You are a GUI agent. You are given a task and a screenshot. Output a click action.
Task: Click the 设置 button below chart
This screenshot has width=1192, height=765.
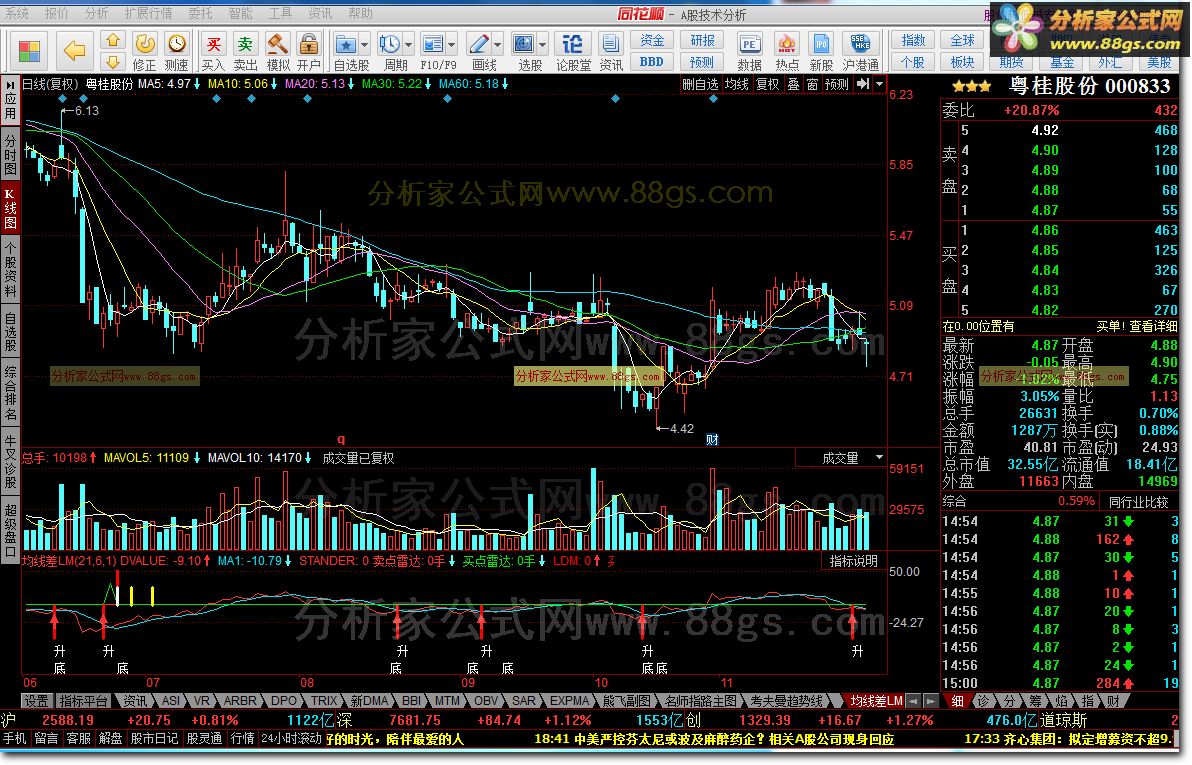click(36, 700)
